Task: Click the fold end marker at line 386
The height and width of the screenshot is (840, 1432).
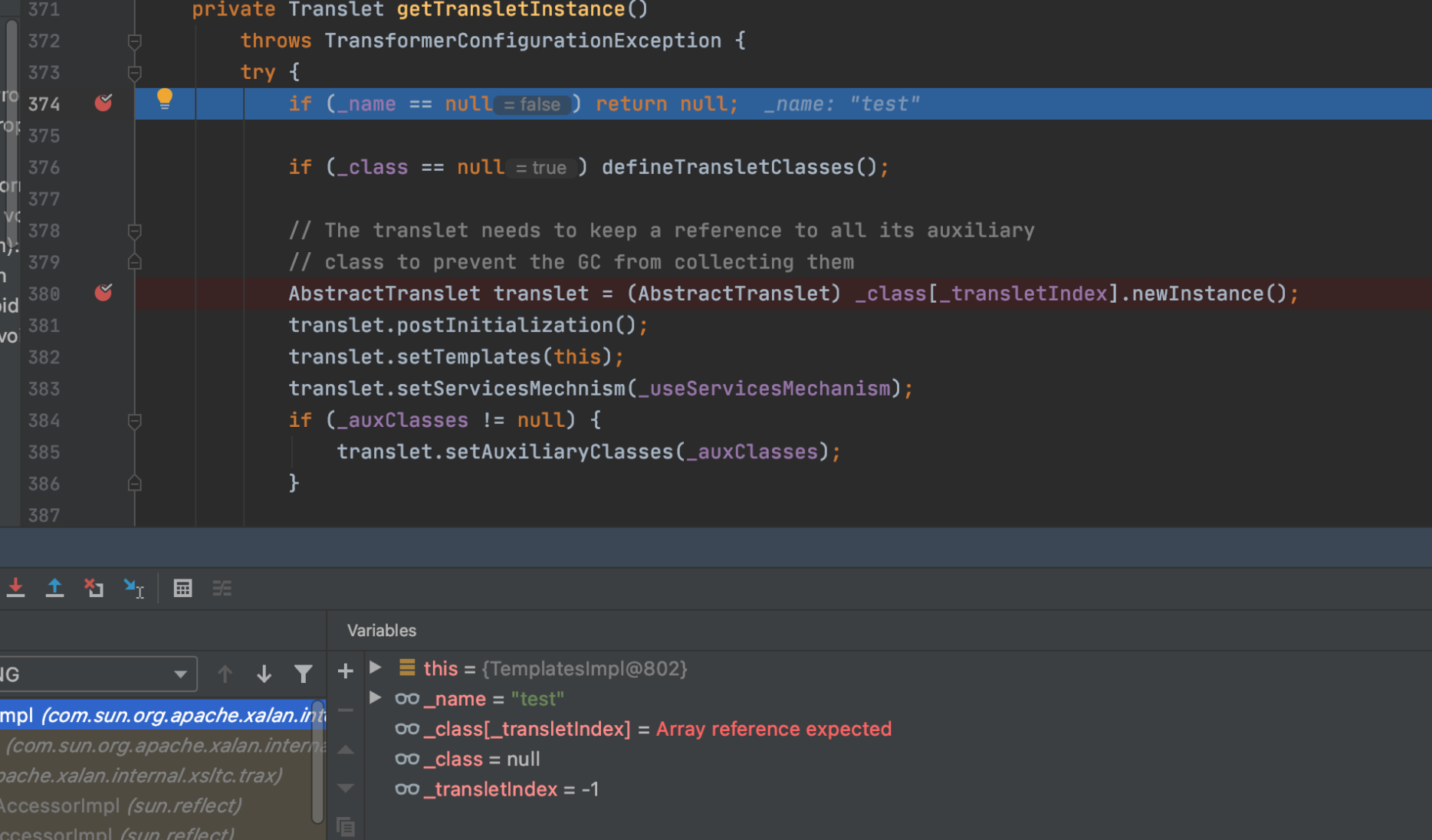Action: (134, 484)
